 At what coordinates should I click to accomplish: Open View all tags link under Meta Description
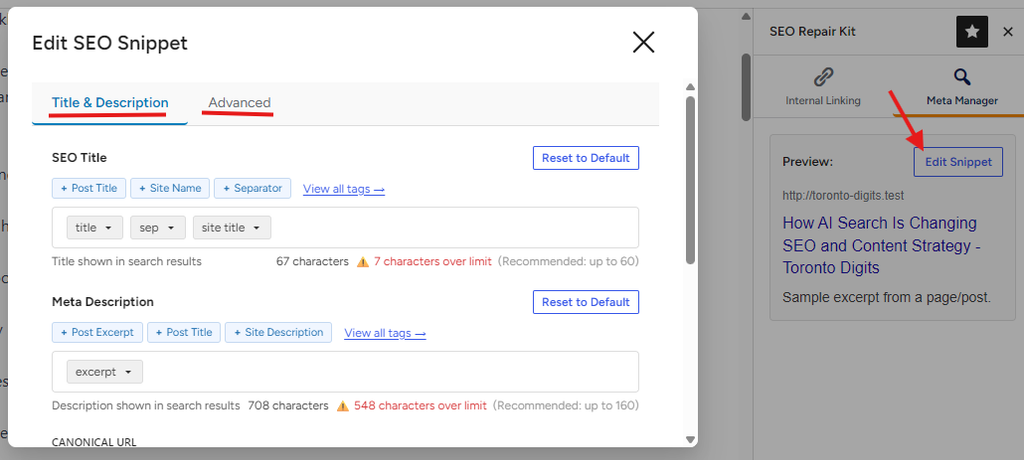[x=385, y=333]
